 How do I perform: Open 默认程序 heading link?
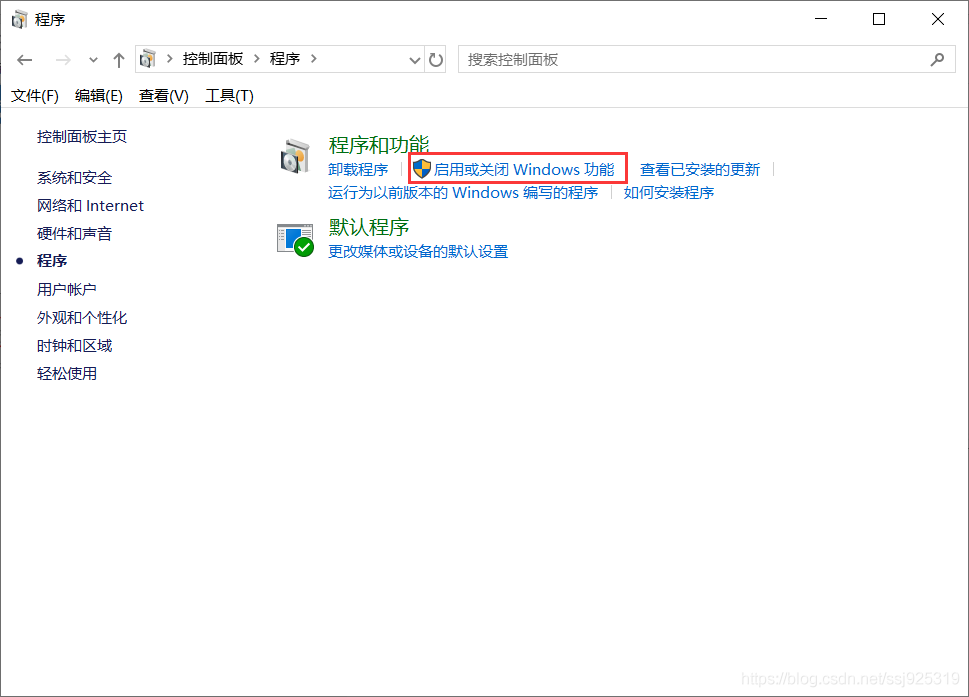tap(369, 227)
